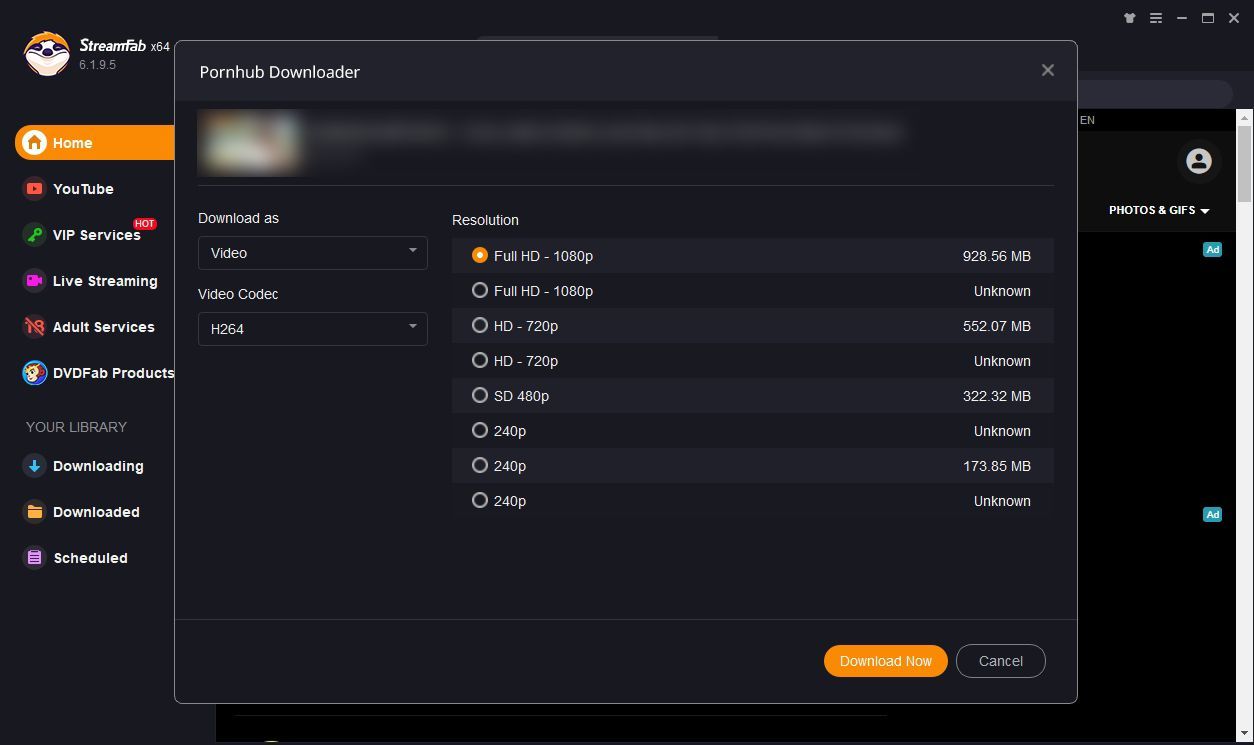Click the browser vertical scrollbar thumb
This screenshot has height=745, width=1254.
[1244, 163]
